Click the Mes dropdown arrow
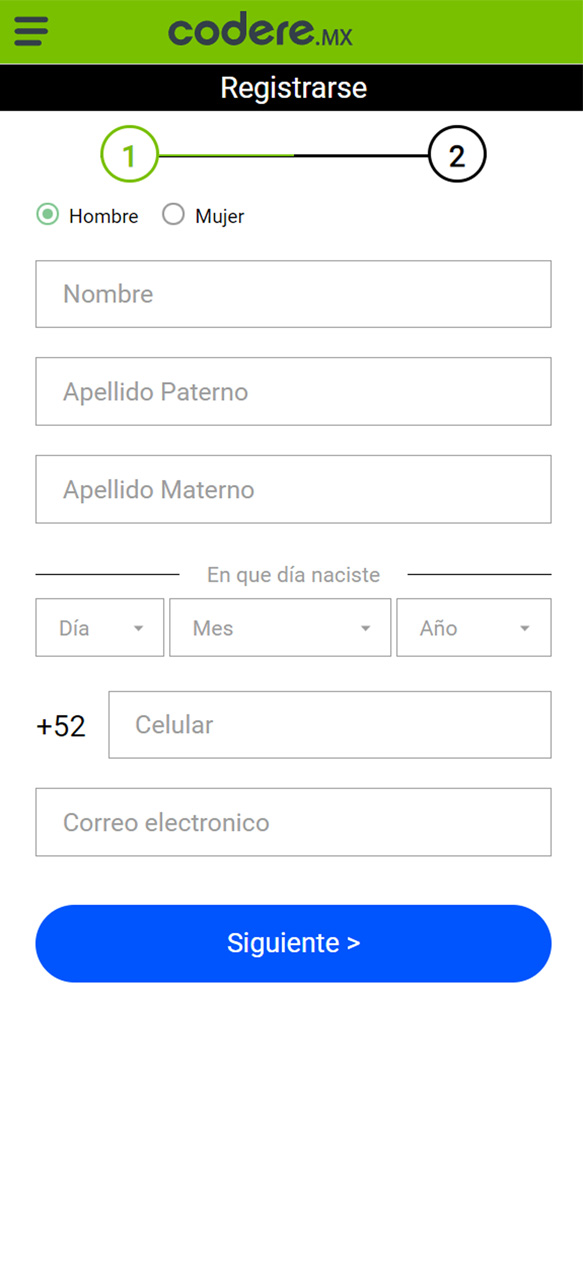This screenshot has height=1265, width=583. click(x=366, y=629)
